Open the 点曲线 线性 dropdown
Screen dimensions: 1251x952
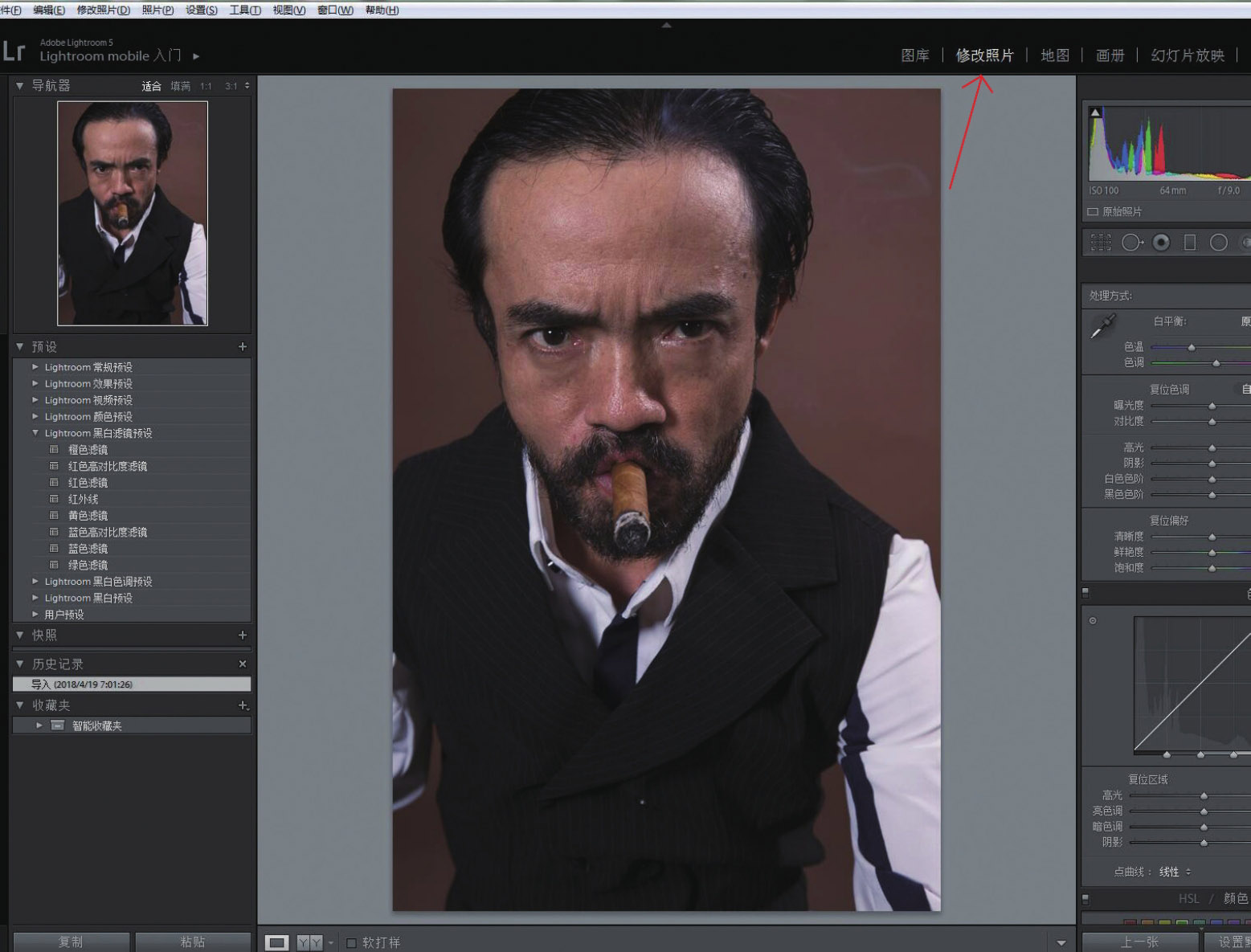point(1175,872)
